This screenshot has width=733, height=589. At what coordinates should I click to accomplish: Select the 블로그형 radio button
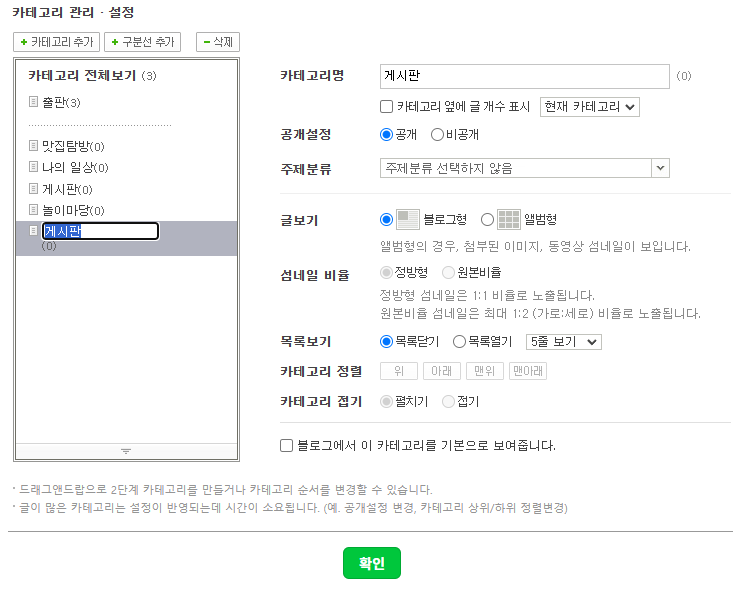386,220
